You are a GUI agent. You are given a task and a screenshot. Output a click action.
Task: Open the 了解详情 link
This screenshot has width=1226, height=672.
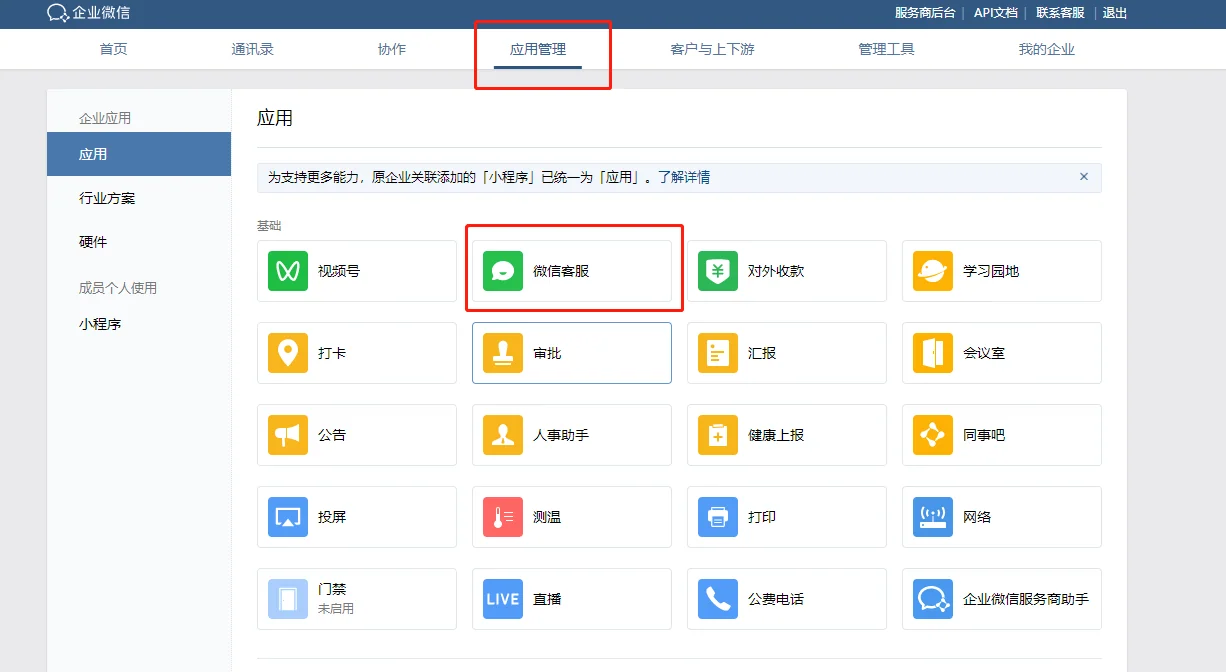(x=684, y=177)
